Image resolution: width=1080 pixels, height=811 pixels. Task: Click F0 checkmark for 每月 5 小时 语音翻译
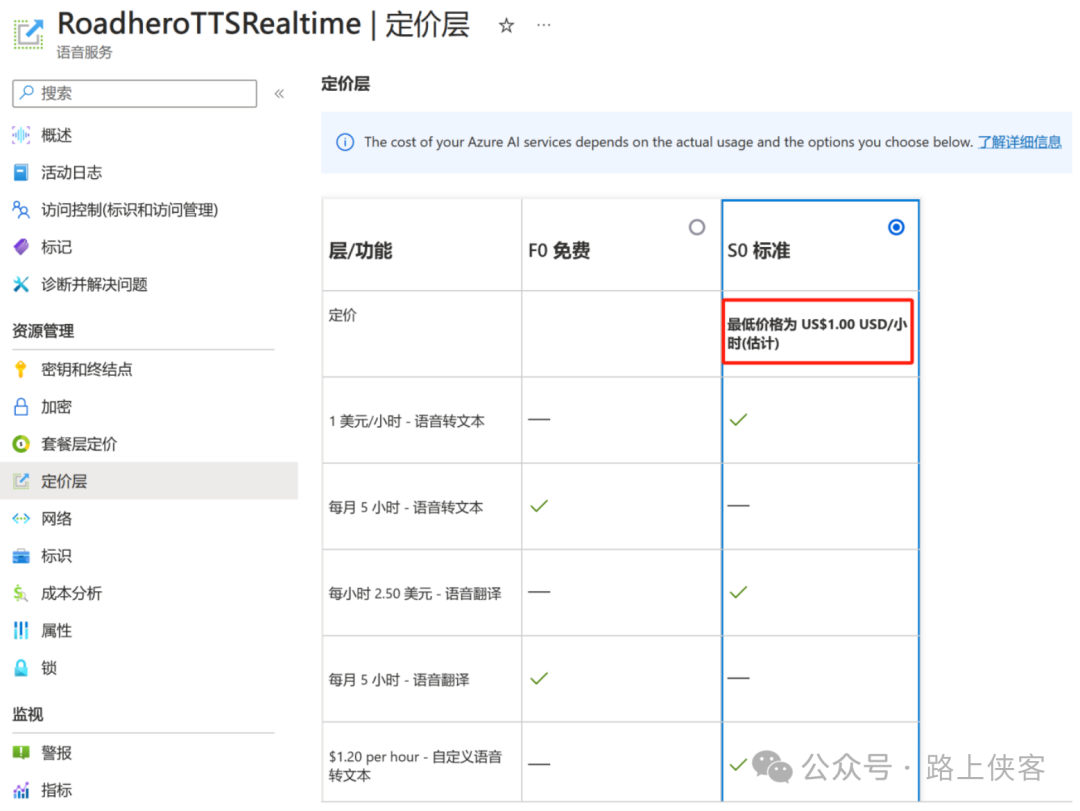point(539,678)
